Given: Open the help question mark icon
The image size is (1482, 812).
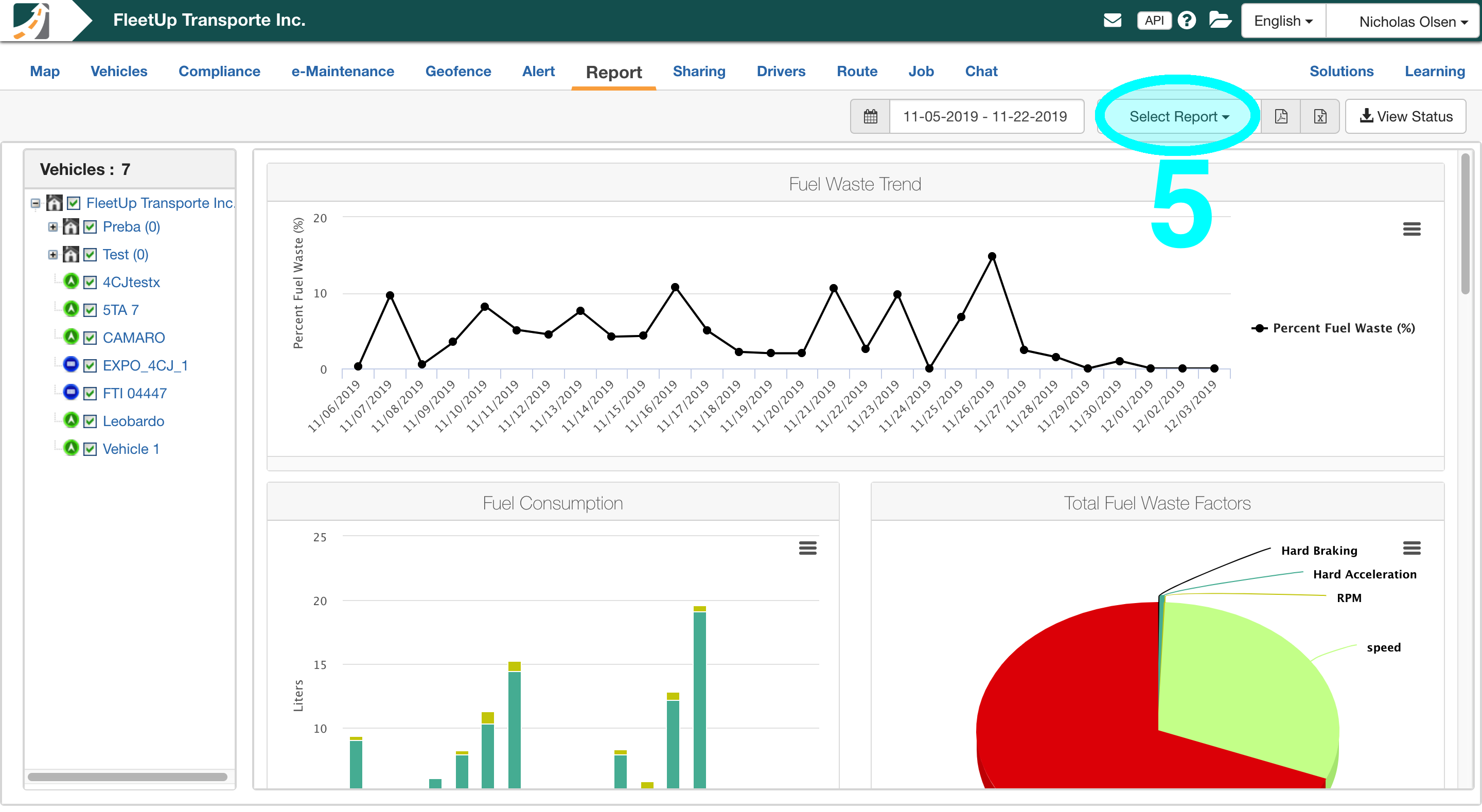Looking at the screenshot, I should 1186,20.
